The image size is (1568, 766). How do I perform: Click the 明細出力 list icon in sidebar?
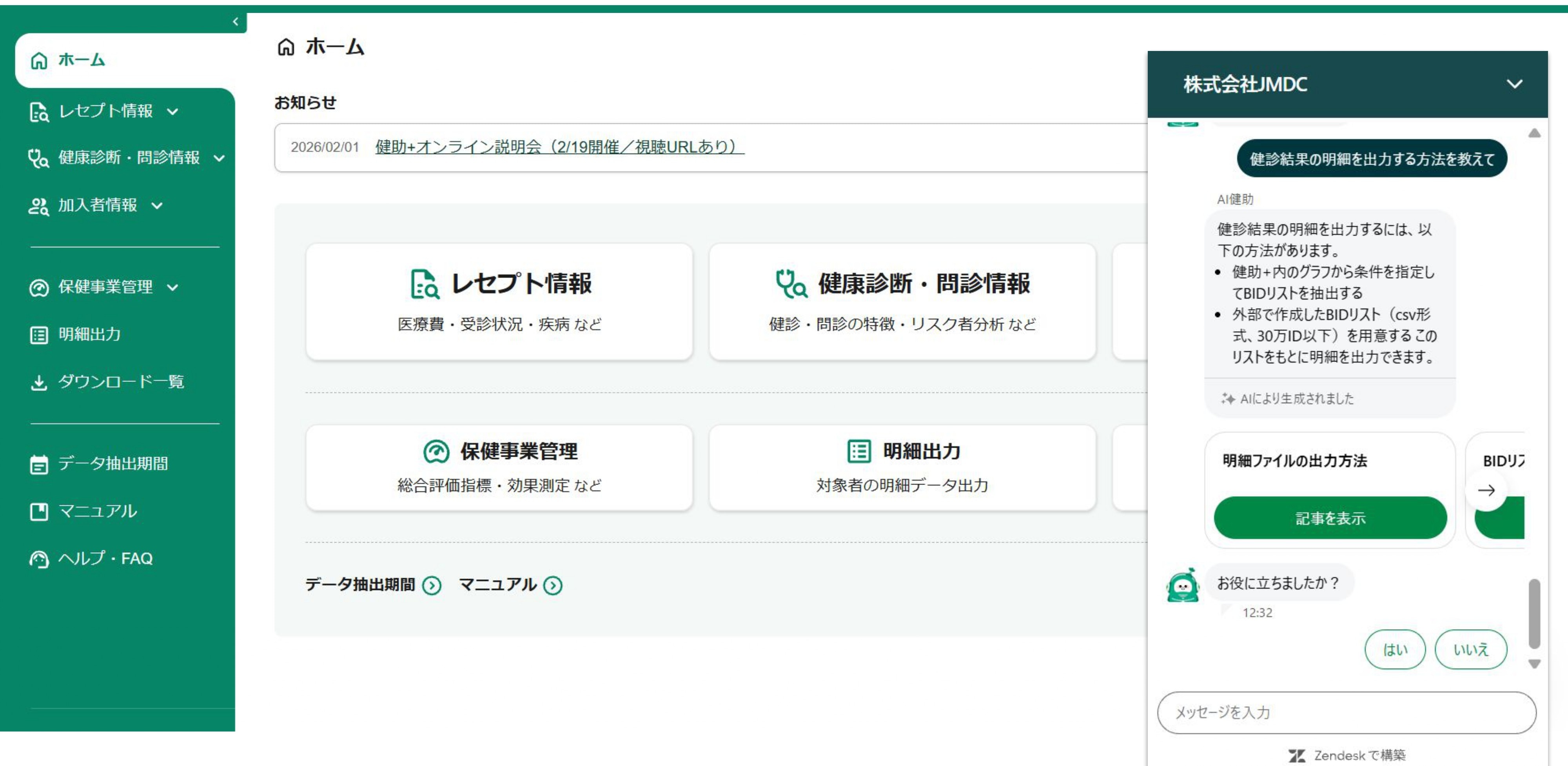click(x=39, y=335)
